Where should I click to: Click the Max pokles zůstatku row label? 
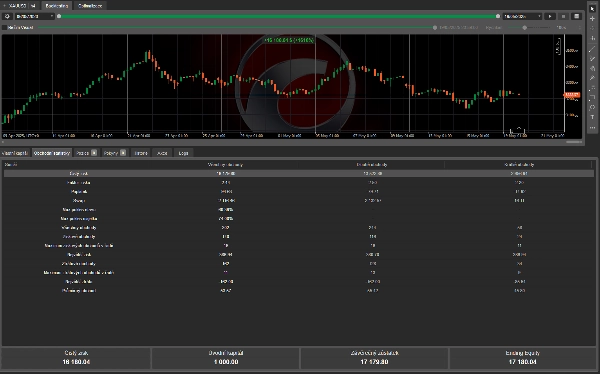[x=79, y=210]
